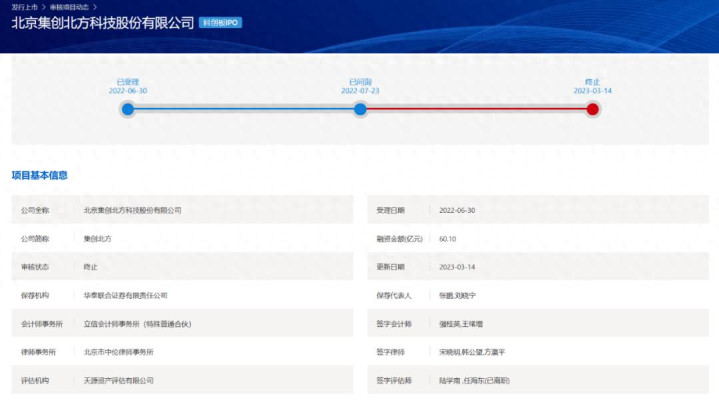Click the blue progress bar segment
This screenshot has width=719, height=414.
244,109
